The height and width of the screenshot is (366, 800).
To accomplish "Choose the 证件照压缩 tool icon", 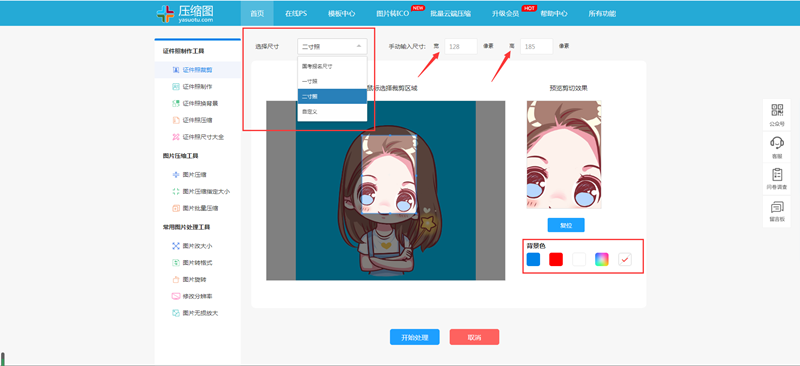I will (176, 120).
